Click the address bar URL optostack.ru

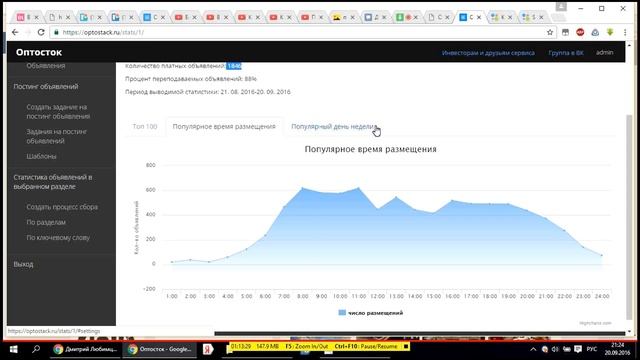(x=103, y=32)
